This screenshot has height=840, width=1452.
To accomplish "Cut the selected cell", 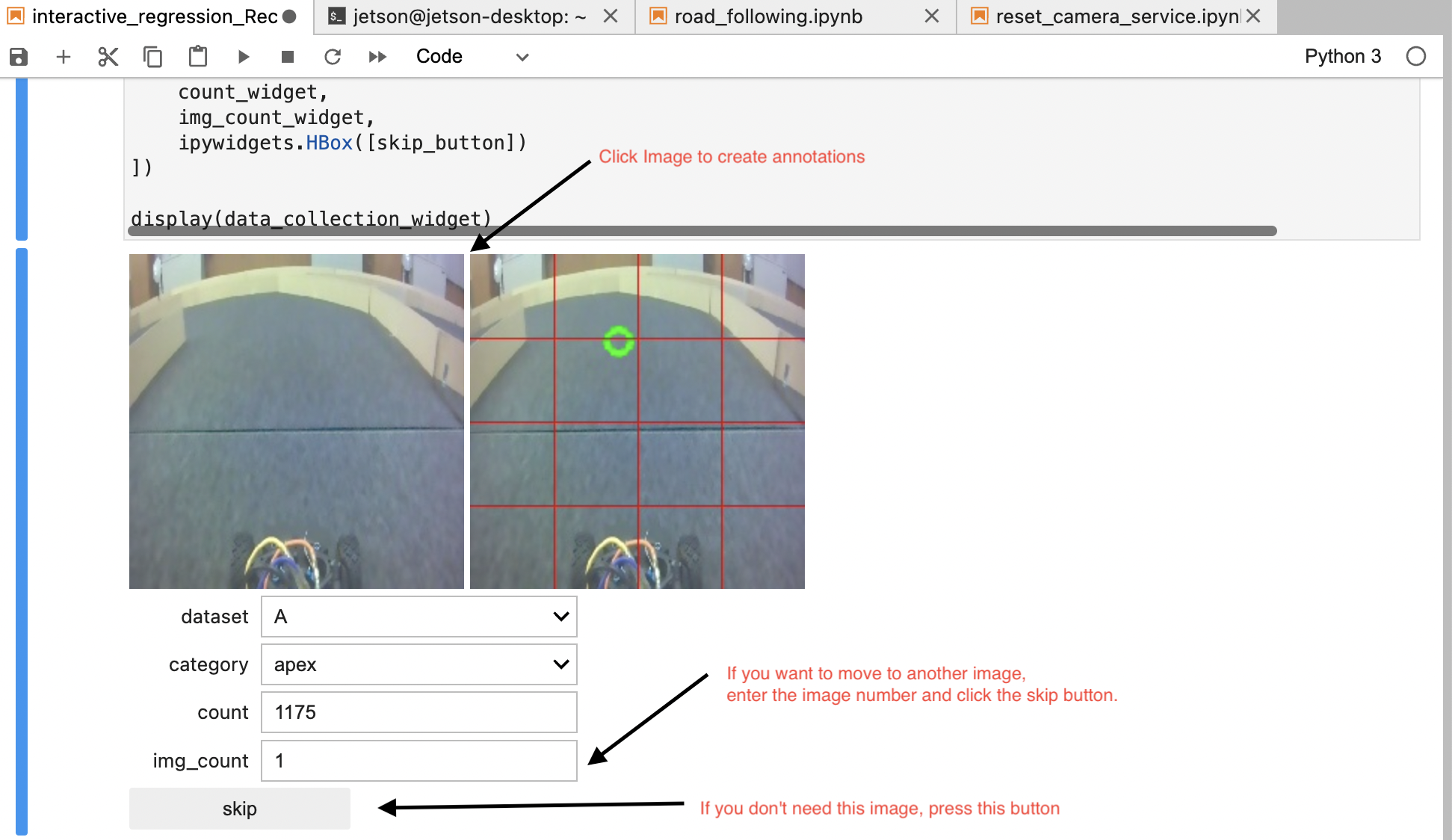I will 108,56.
